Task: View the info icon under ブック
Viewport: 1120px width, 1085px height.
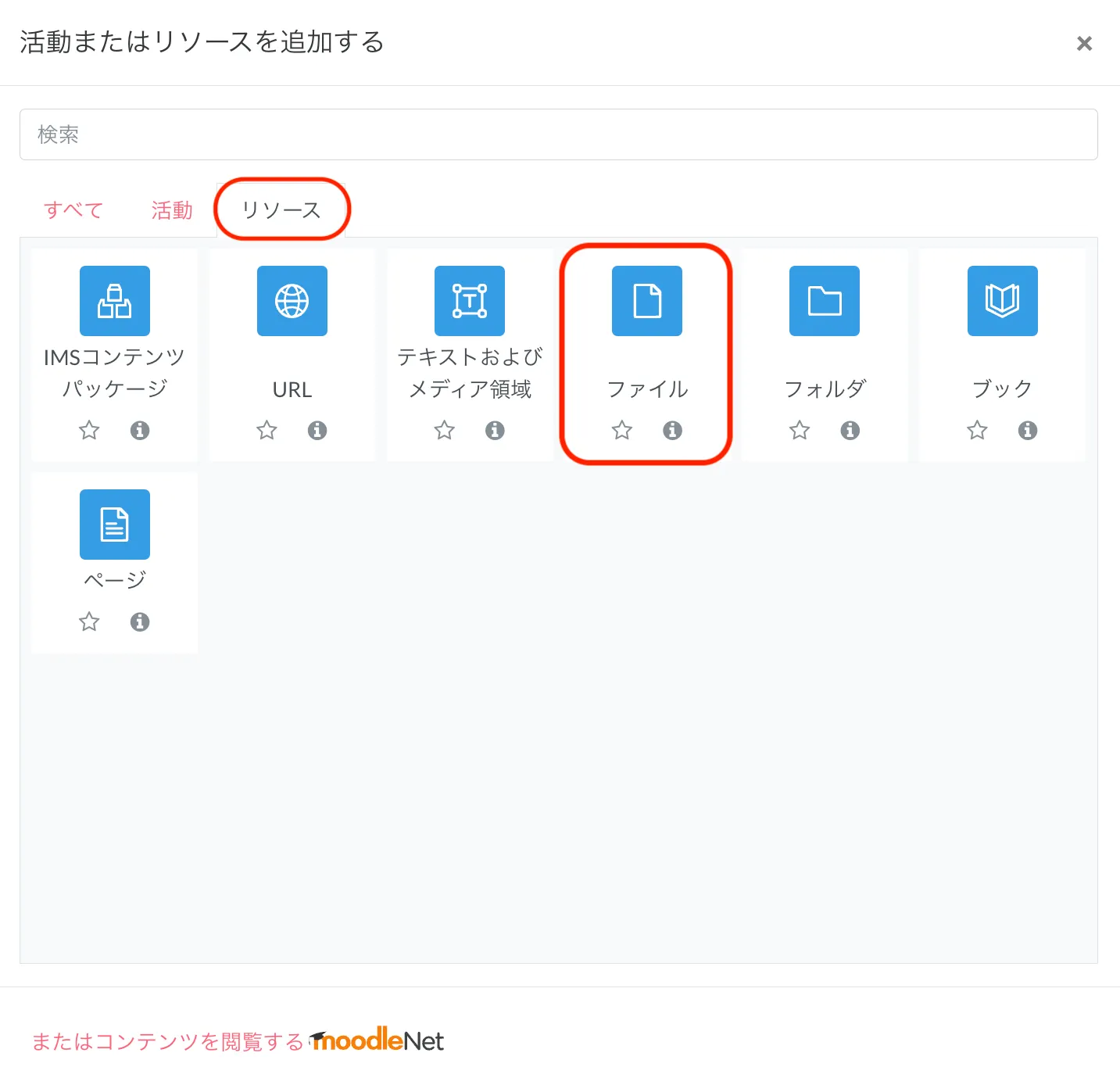Action: point(1028,430)
